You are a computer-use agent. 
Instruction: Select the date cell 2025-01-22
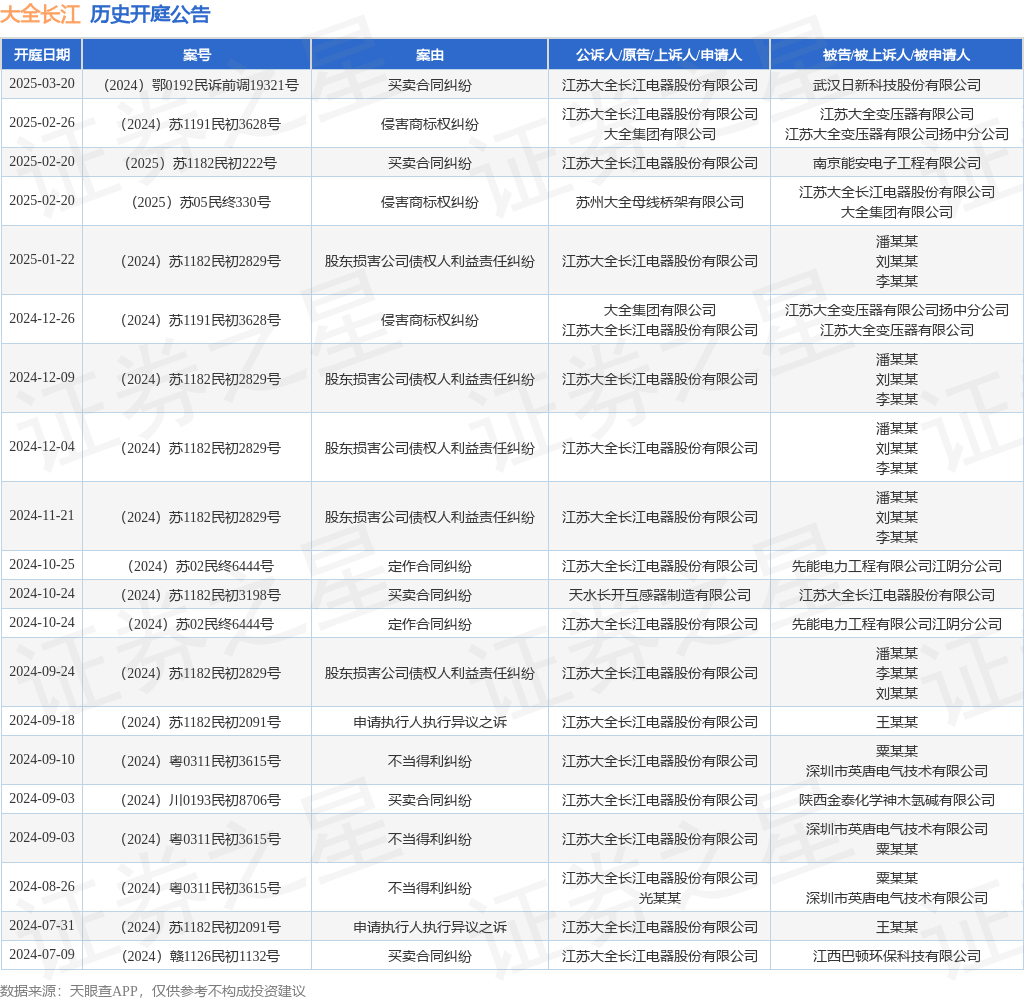click(x=42, y=260)
